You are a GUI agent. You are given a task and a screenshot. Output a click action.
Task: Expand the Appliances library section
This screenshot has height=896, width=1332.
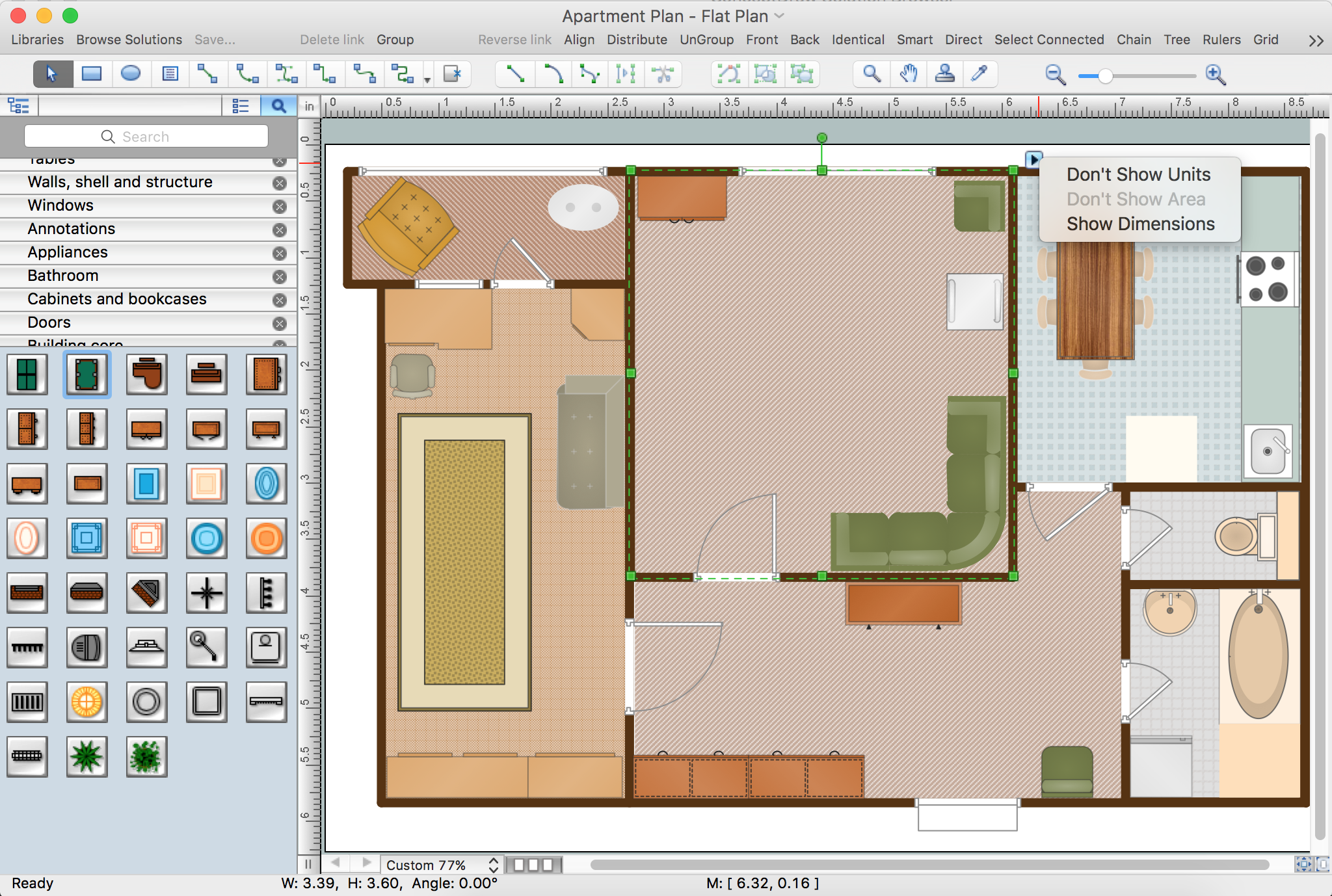(x=68, y=252)
